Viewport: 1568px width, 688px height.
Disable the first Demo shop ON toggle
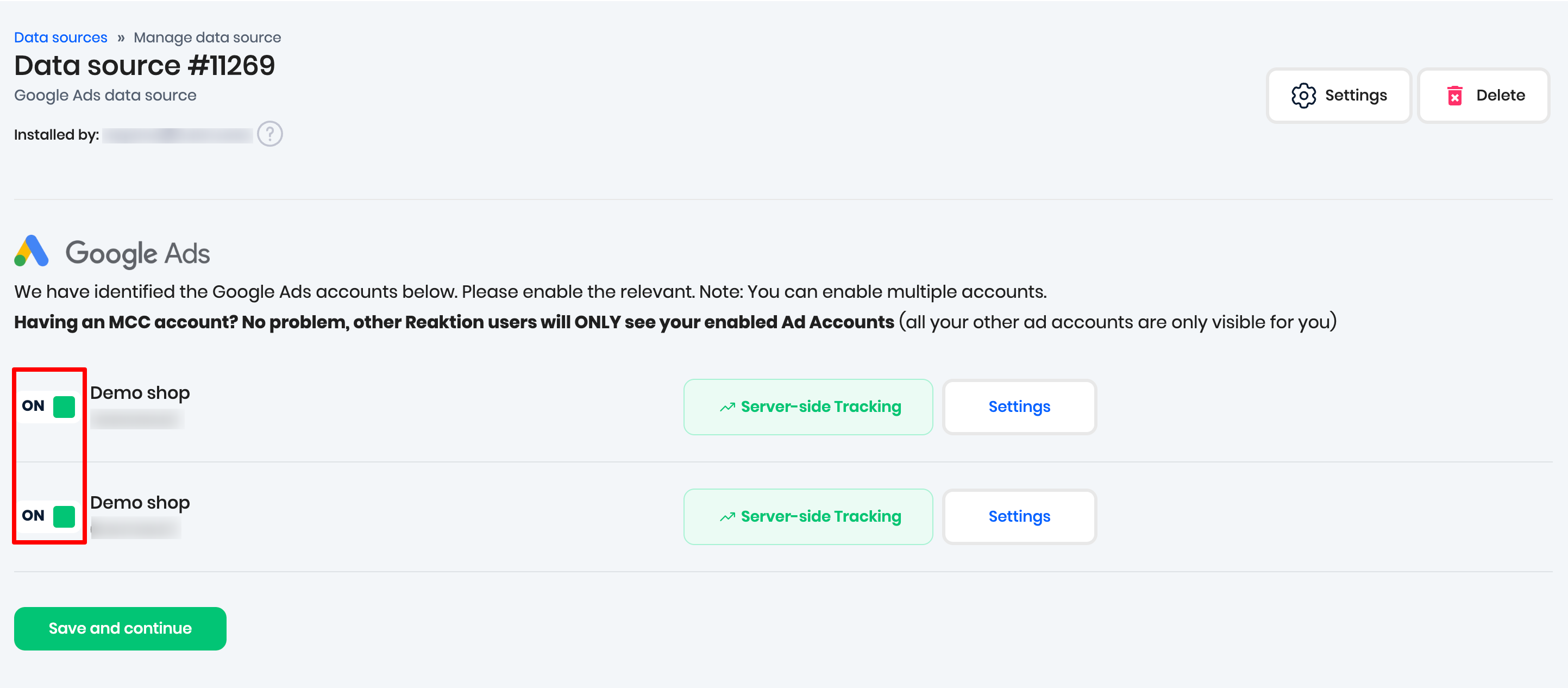(49, 406)
